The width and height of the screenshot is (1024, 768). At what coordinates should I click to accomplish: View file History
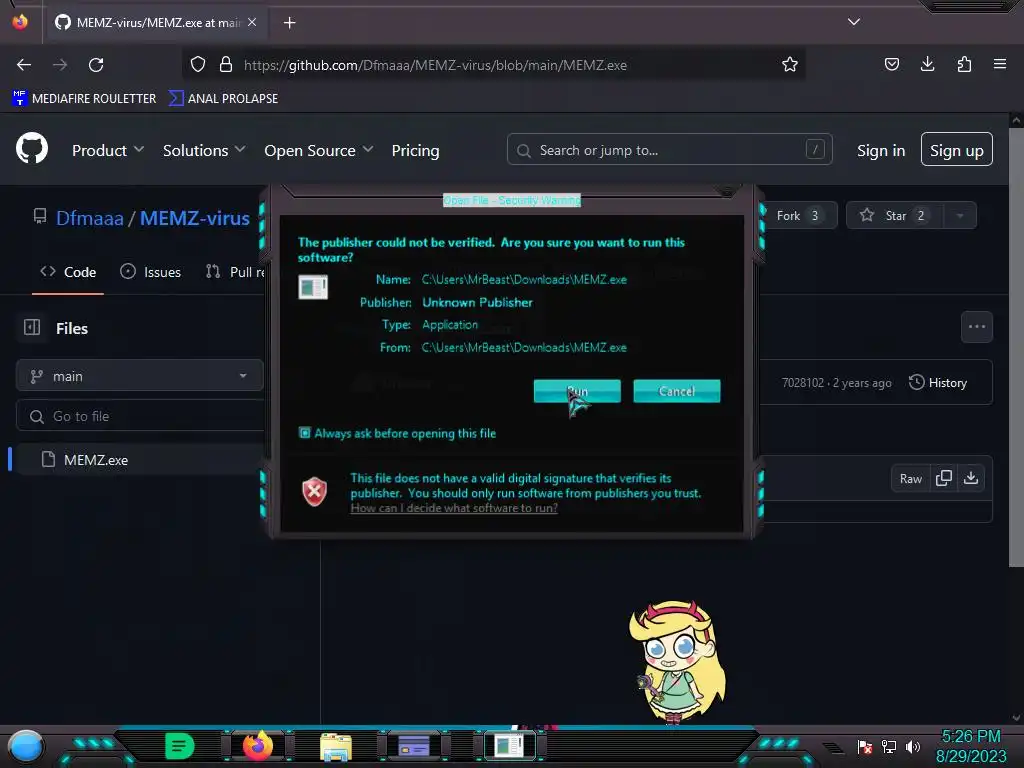pyautogui.click(x=938, y=383)
